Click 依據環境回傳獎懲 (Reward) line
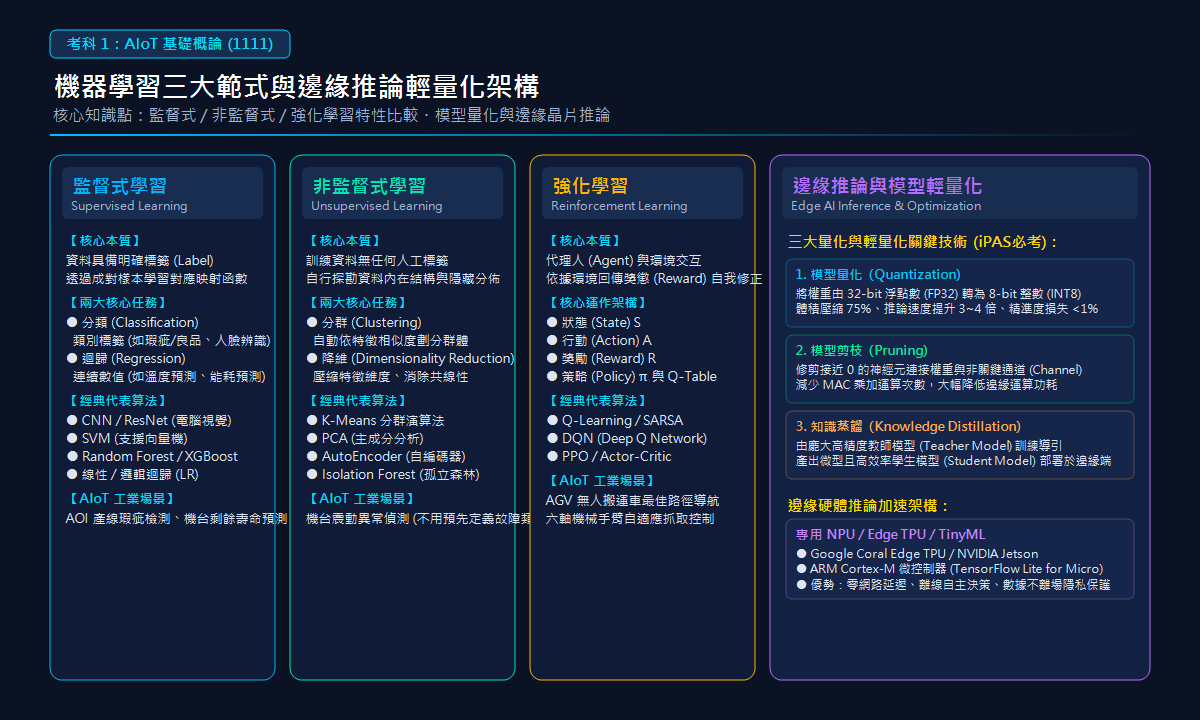The image size is (1200, 720). [654, 278]
